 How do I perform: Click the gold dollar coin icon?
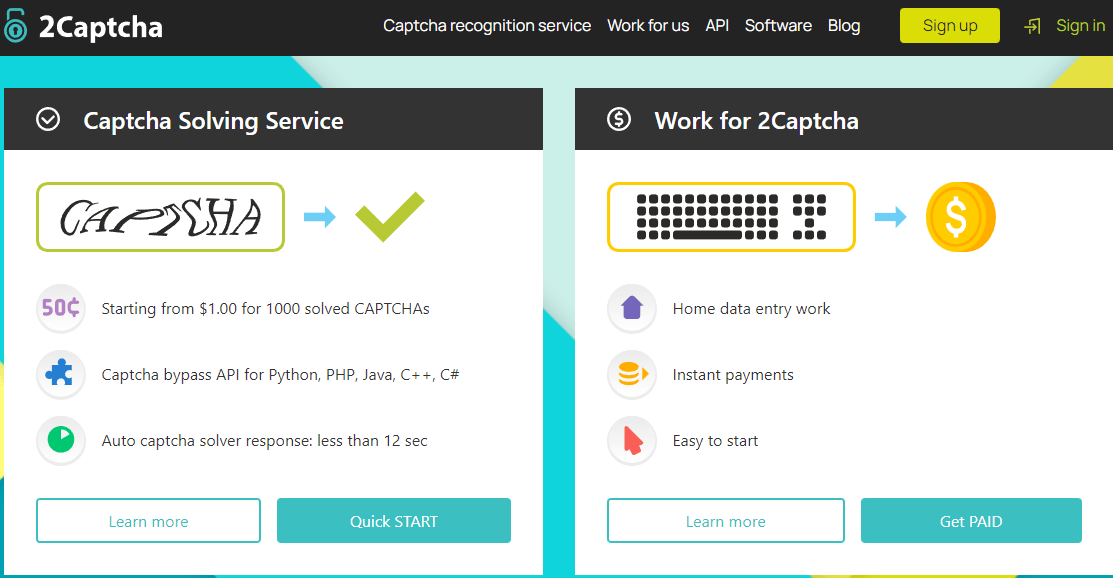pos(960,216)
